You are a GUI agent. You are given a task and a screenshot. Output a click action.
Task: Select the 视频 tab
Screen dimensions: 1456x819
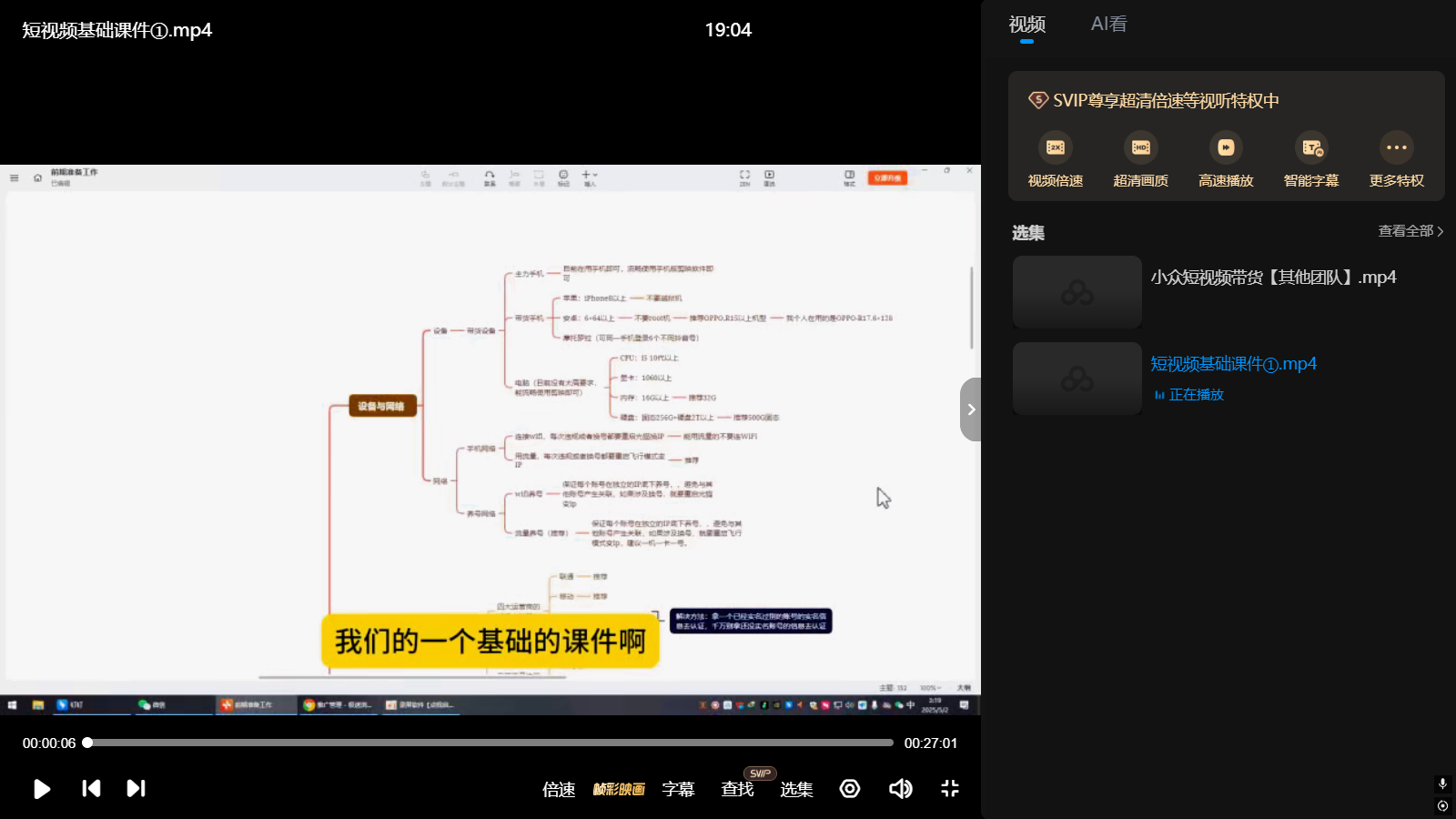coord(1025,24)
